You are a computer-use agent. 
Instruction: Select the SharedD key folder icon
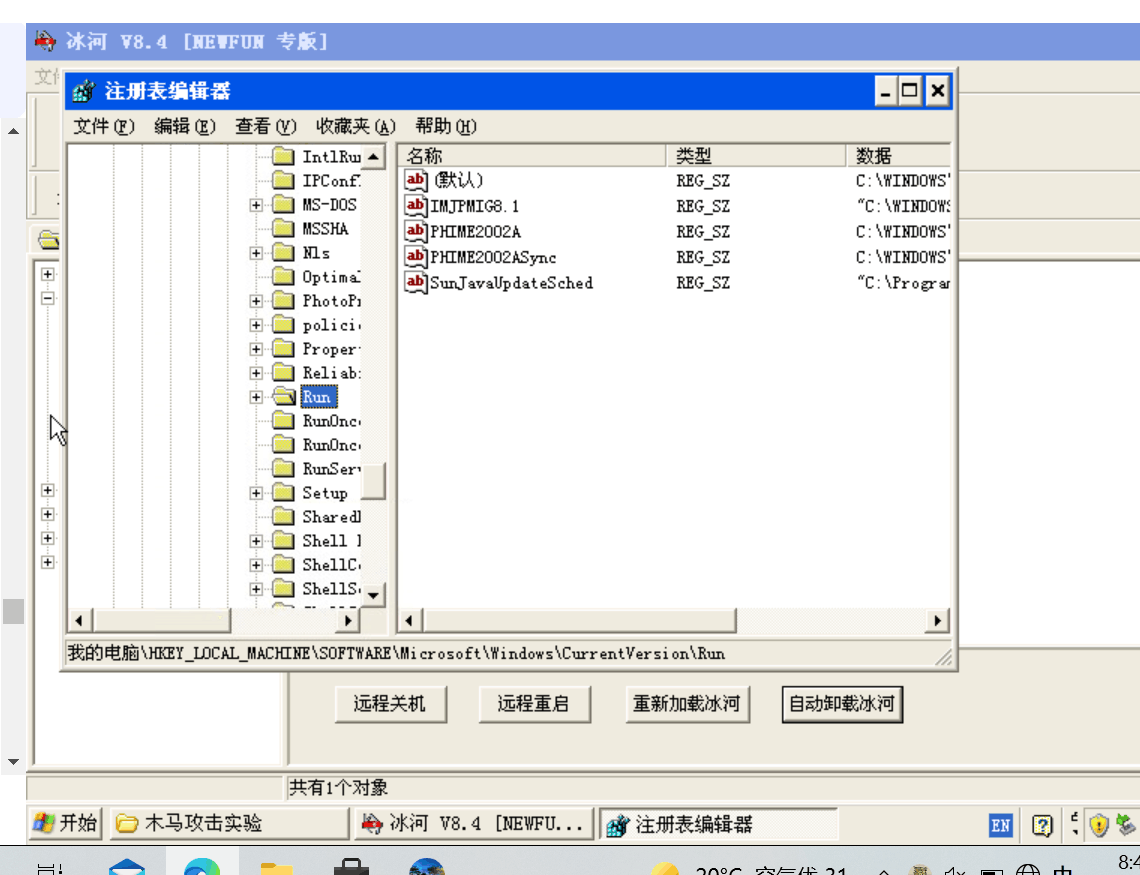point(283,517)
